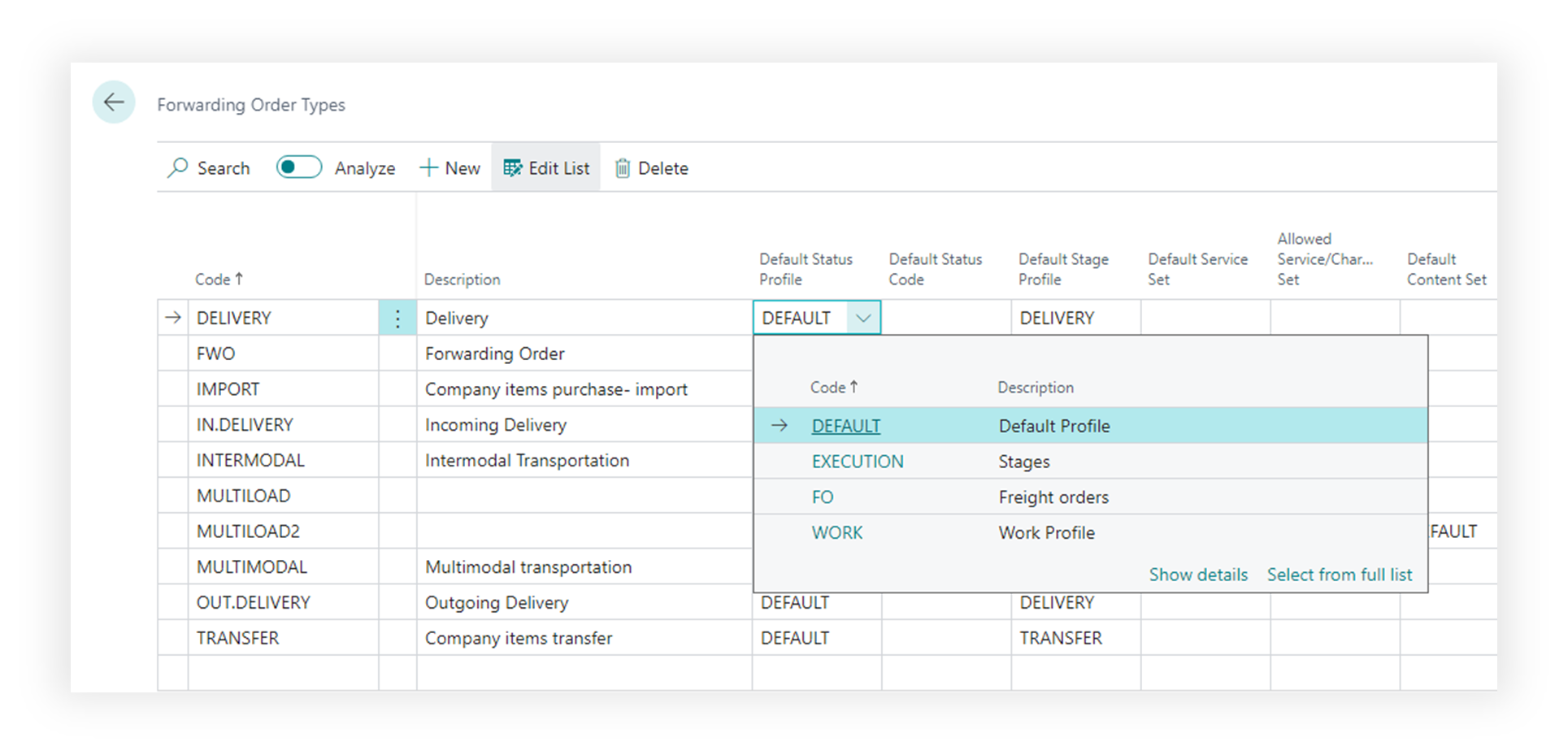The image size is (1568, 755).
Task: Collapse the Default Status Profile dropdown chevron
Action: (863, 319)
